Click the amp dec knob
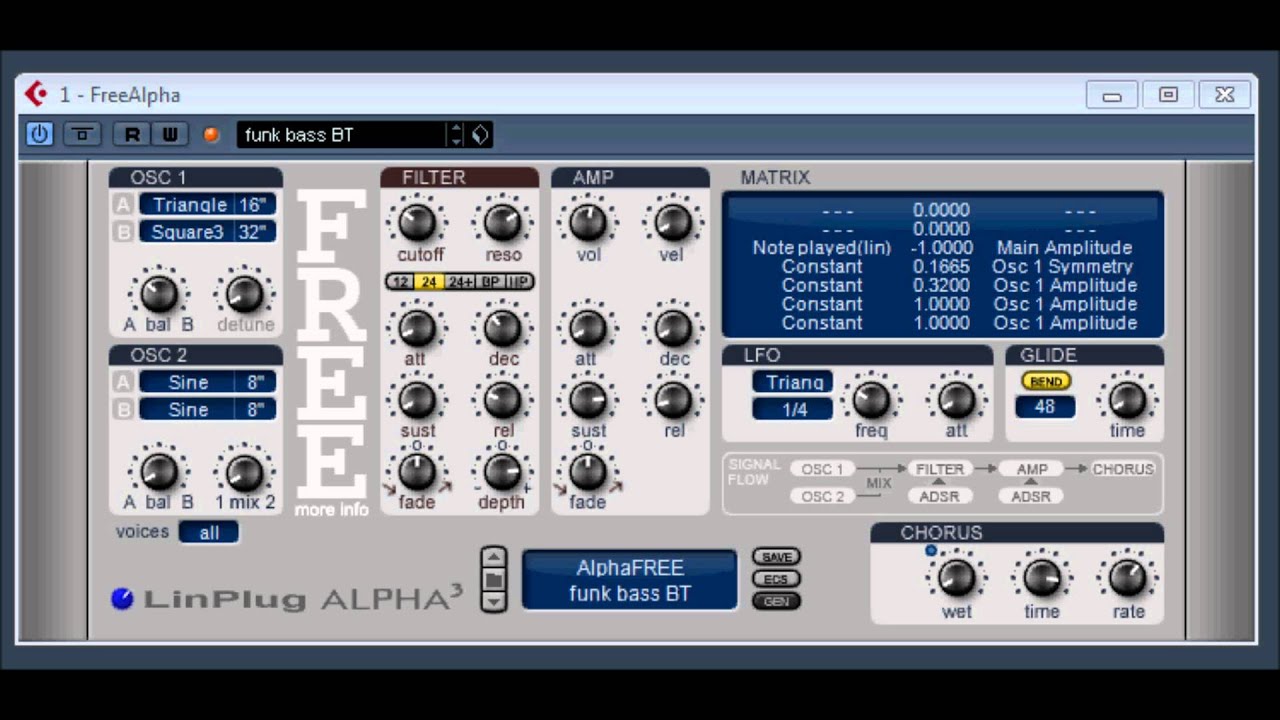1280x720 pixels. coord(673,327)
